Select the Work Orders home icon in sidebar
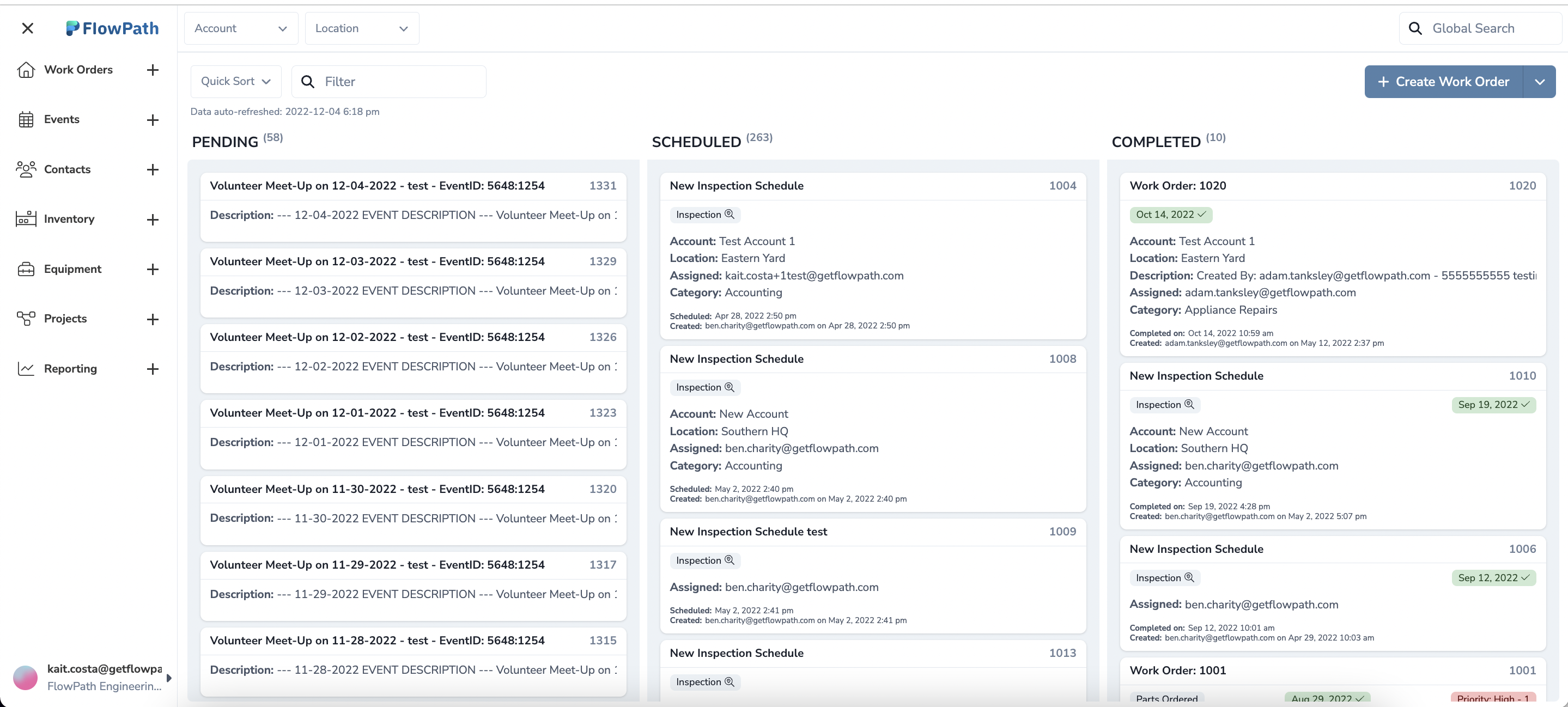Image resolution: width=1568 pixels, height=707 pixels. pos(26,69)
